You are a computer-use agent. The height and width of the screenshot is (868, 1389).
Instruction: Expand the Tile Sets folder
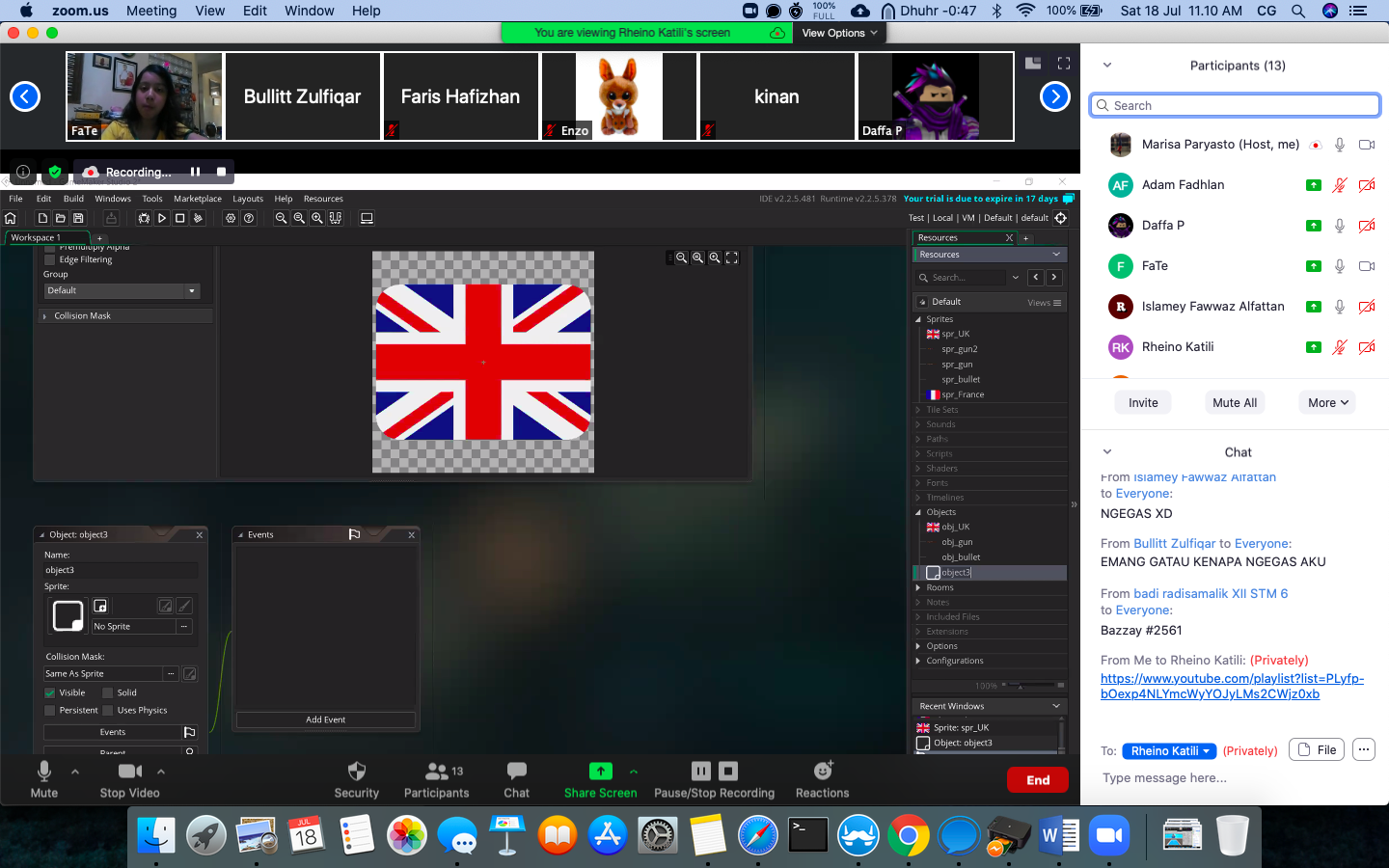coord(918,410)
